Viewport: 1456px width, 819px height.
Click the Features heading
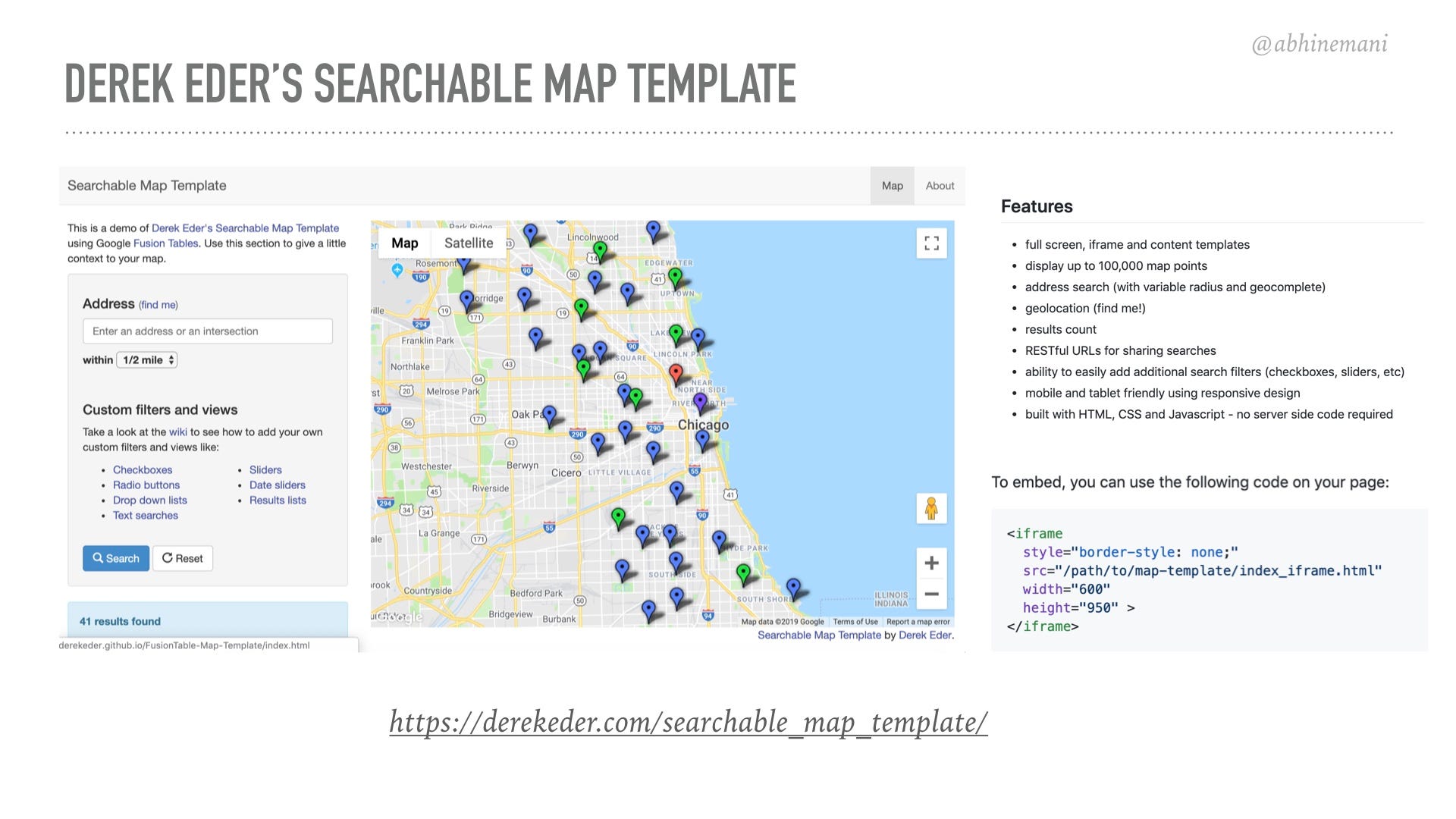coord(1037,206)
